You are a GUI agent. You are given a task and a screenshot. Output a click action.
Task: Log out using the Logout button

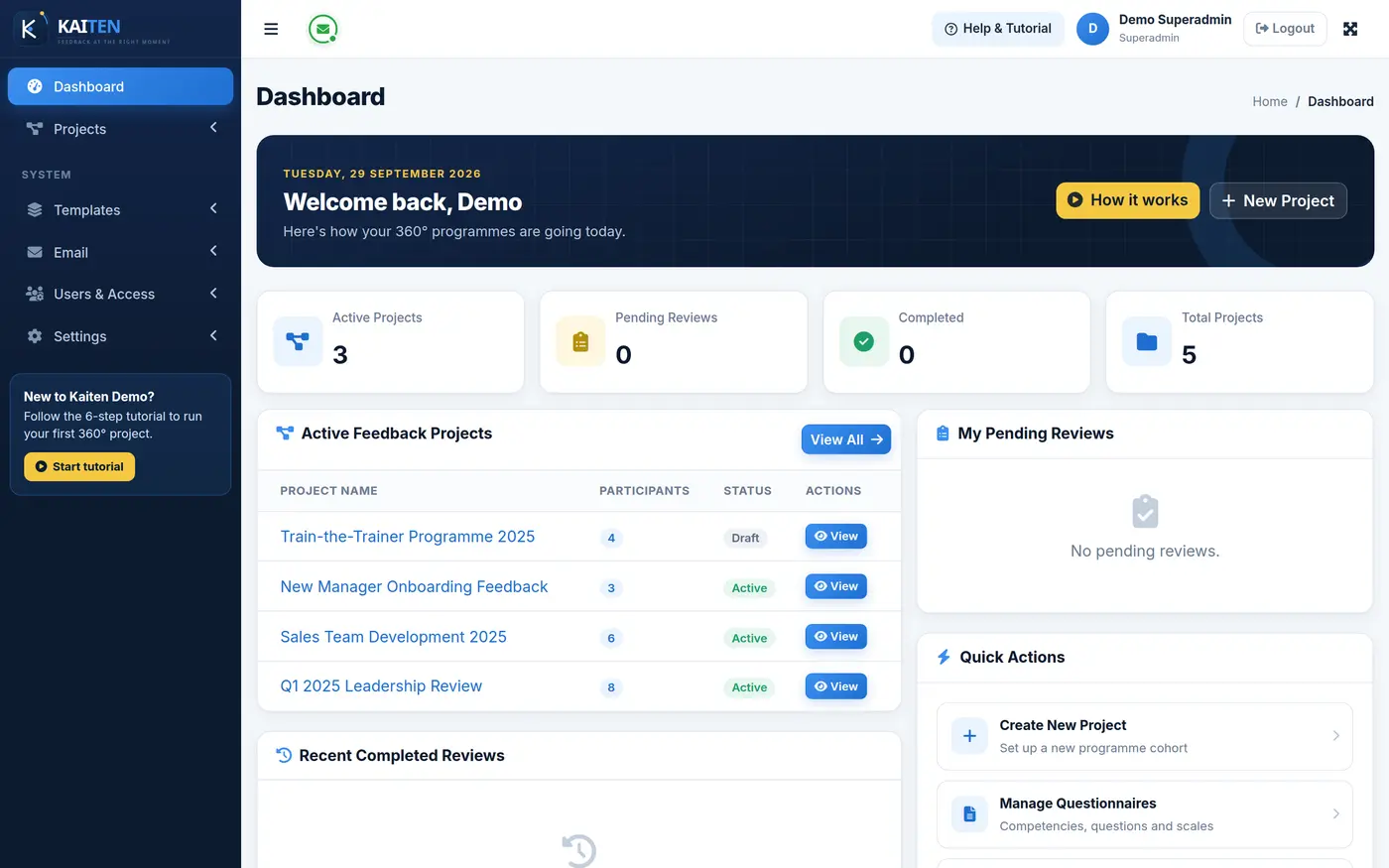coord(1285,29)
